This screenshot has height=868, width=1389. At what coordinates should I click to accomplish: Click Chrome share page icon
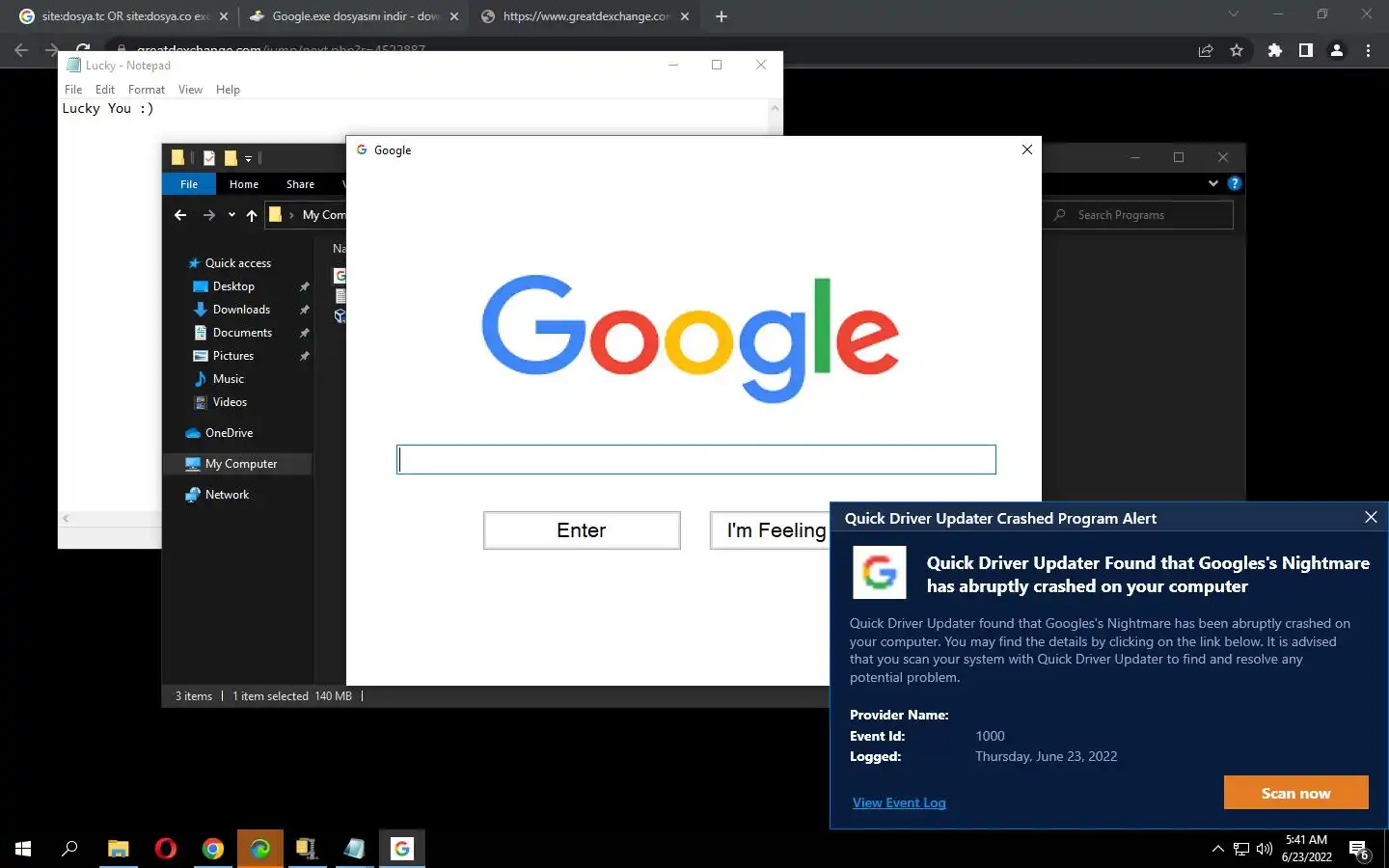click(1206, 50)
